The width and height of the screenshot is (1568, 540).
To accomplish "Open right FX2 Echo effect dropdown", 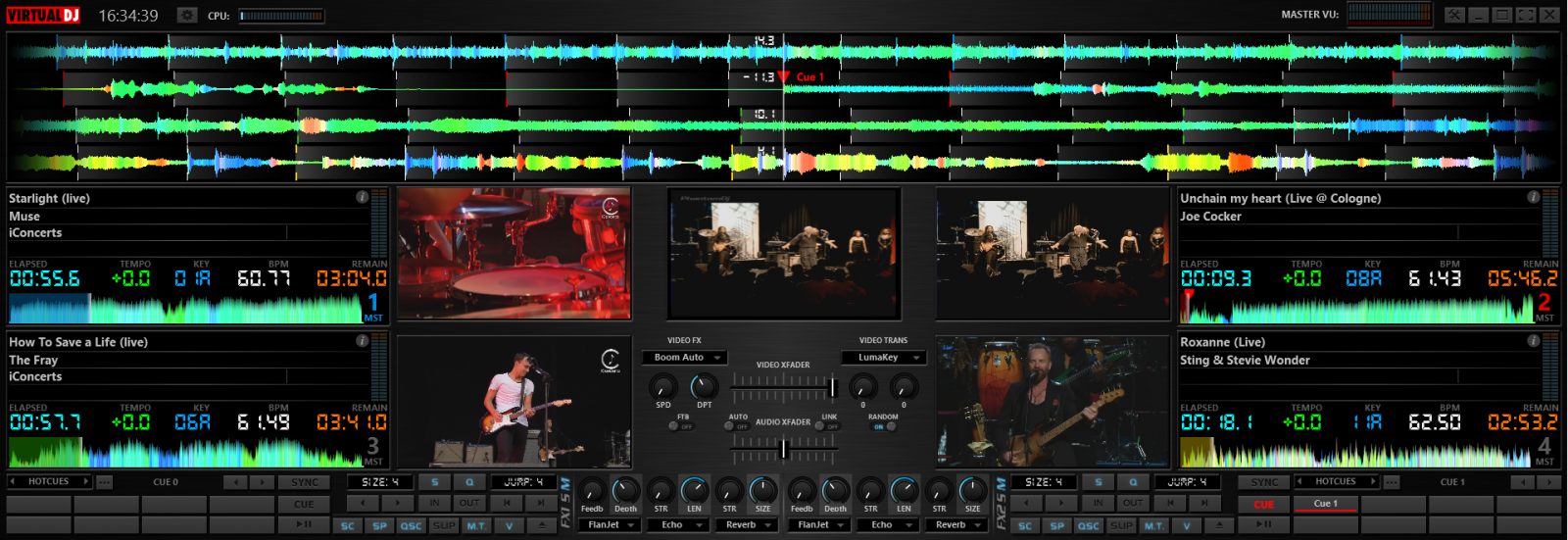I will click(x=889, y=525).
